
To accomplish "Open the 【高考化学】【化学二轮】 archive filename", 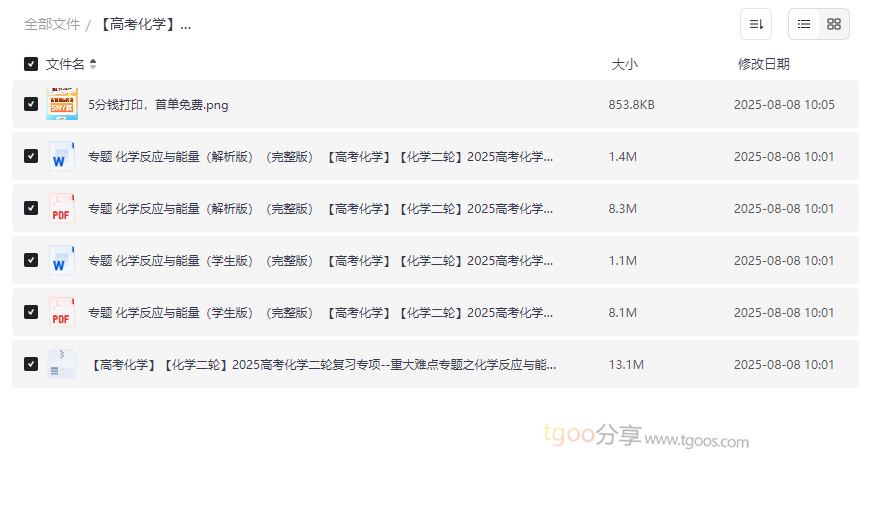I will coord(322,365).
